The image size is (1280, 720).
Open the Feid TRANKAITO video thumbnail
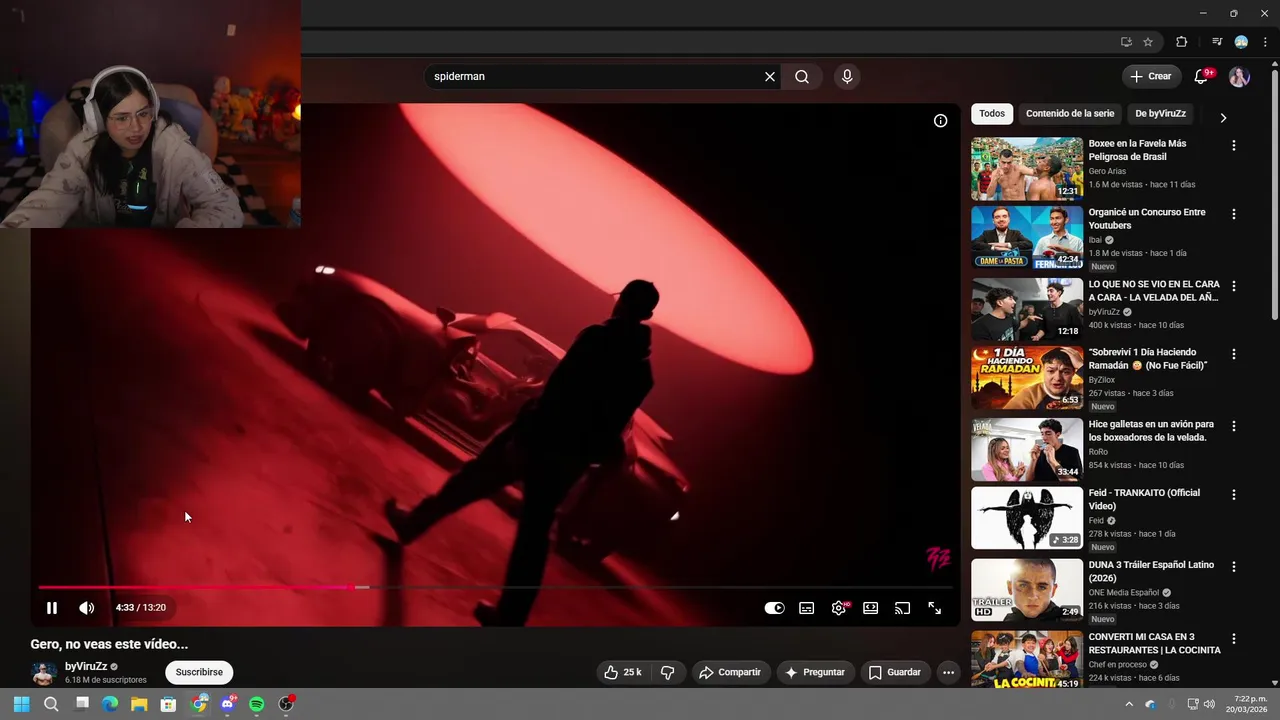pyautogui.click(x=1027, y=518)
